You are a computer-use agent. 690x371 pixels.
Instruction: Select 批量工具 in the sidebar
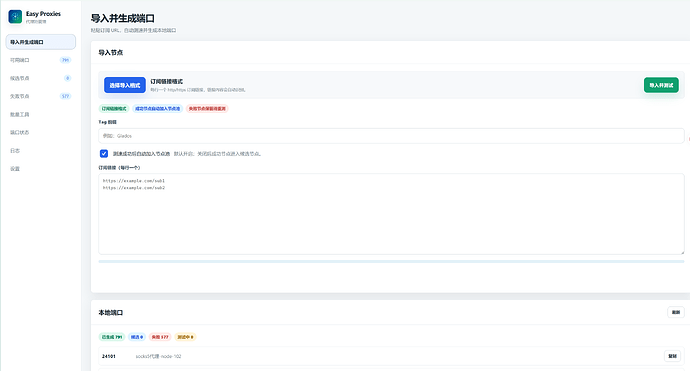[x=40, y=114]
